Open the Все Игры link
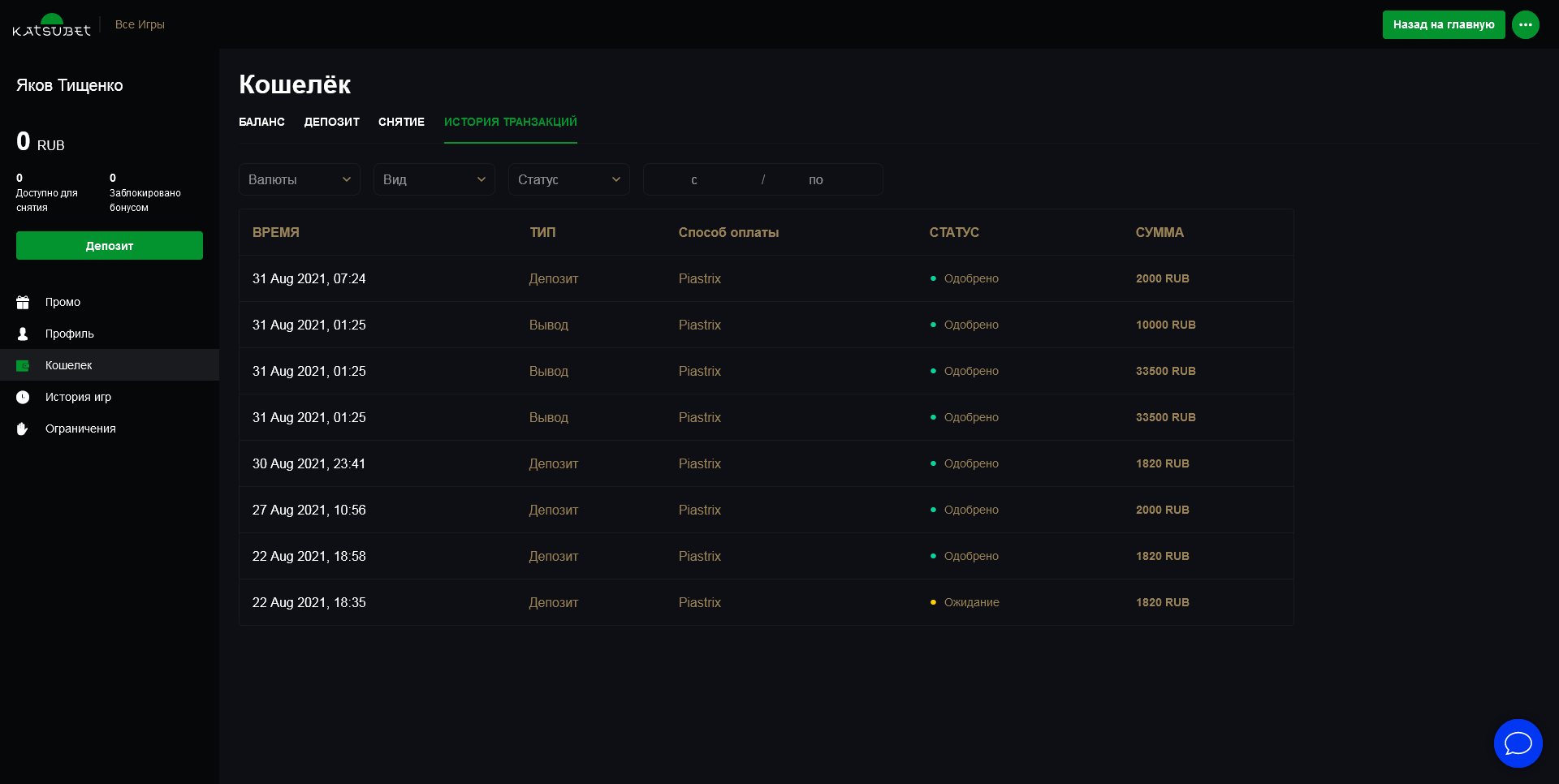 [140, 24]
